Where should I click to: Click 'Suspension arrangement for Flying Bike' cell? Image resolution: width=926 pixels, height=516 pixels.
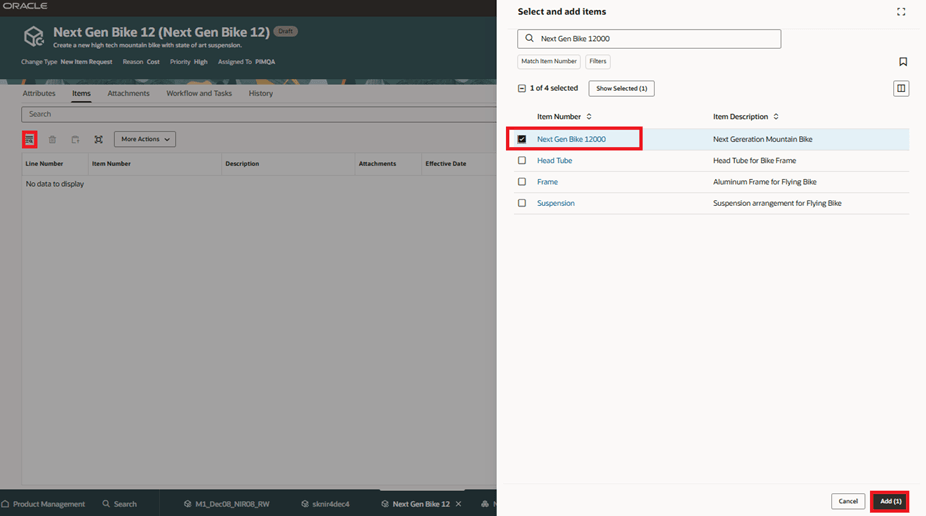777,203
